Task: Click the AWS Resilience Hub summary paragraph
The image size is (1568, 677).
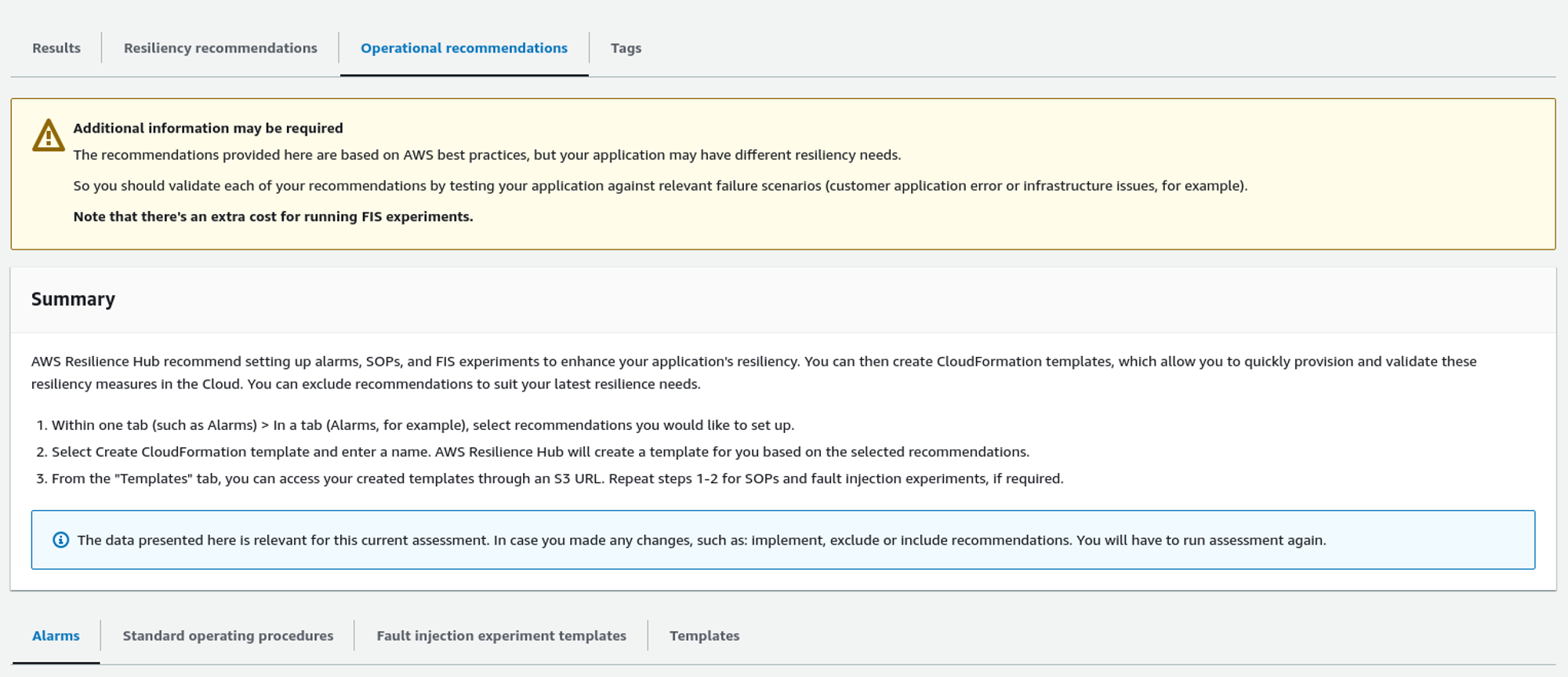Action: click(753, 372)
